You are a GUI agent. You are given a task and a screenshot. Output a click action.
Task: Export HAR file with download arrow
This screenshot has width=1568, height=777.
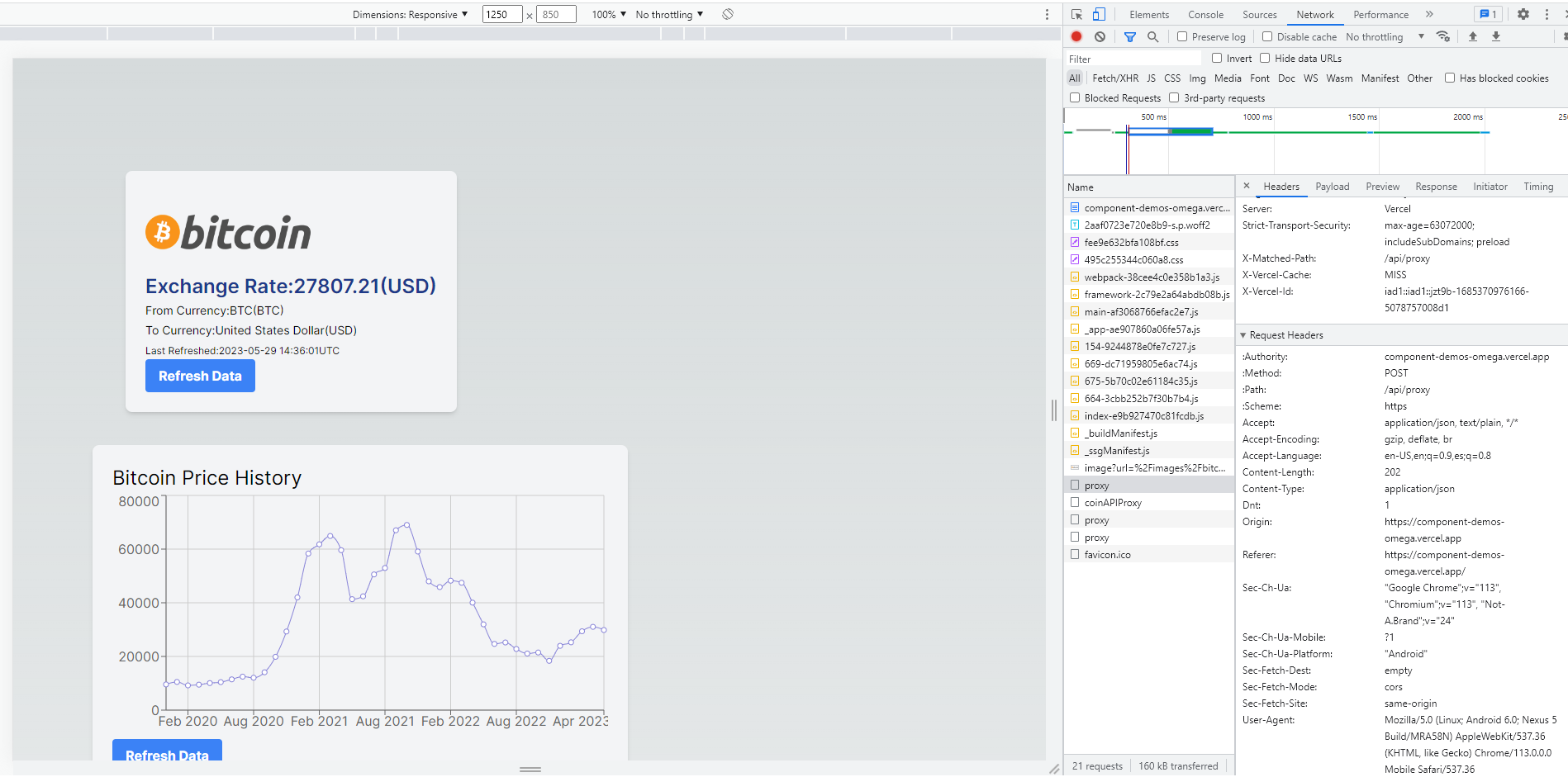[1496, 36]
